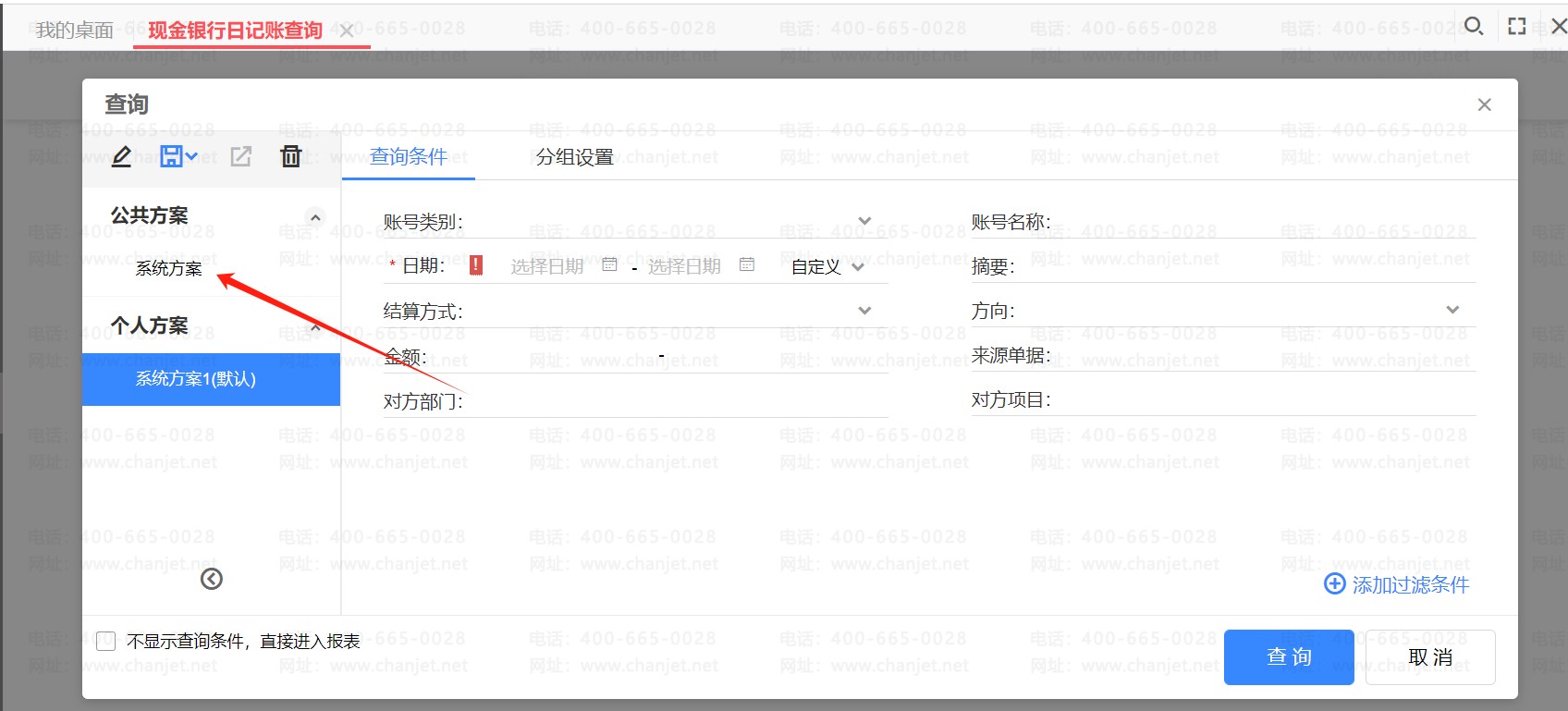Viewport: 1568px width, 711px height.
Task: Switch to the 查询条件 tab
Action: pos(409,157)
